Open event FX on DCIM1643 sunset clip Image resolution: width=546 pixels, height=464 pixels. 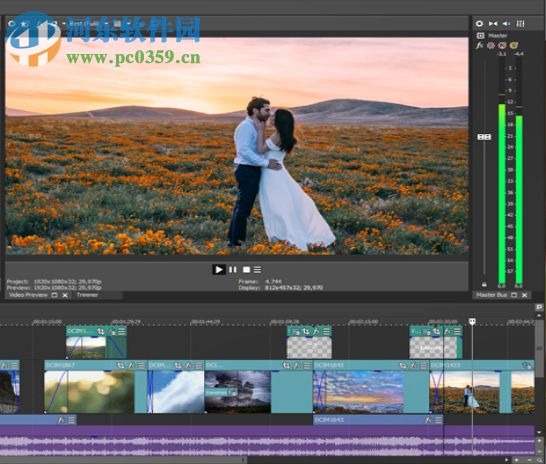[x=413, y=365]
